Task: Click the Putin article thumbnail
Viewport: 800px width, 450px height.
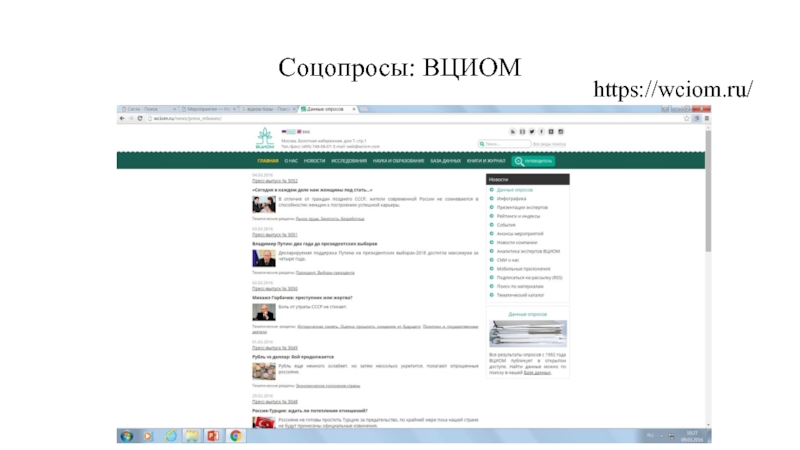Action: (x=264, y=258)
